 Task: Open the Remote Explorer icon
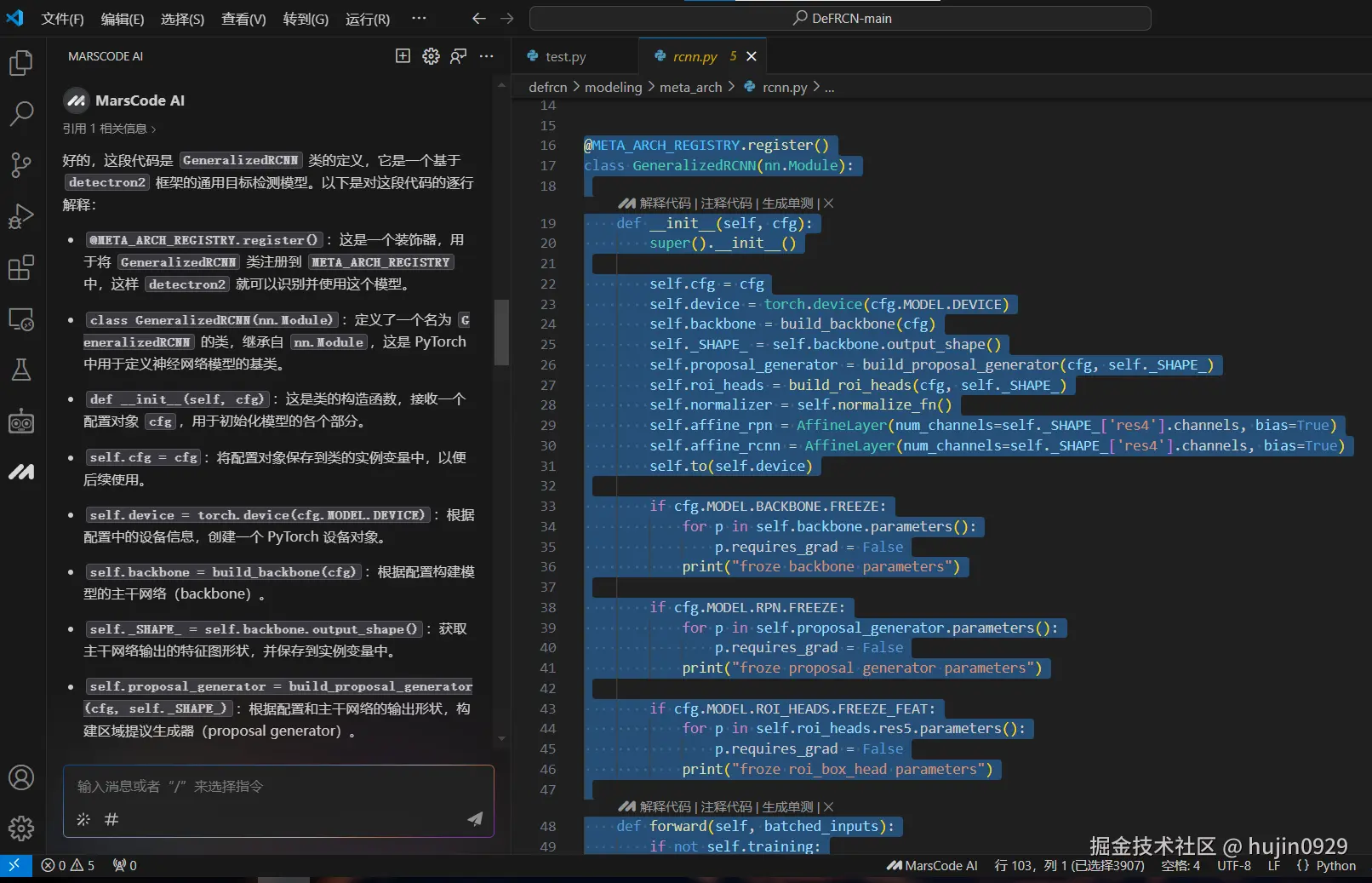coord(20,318)
